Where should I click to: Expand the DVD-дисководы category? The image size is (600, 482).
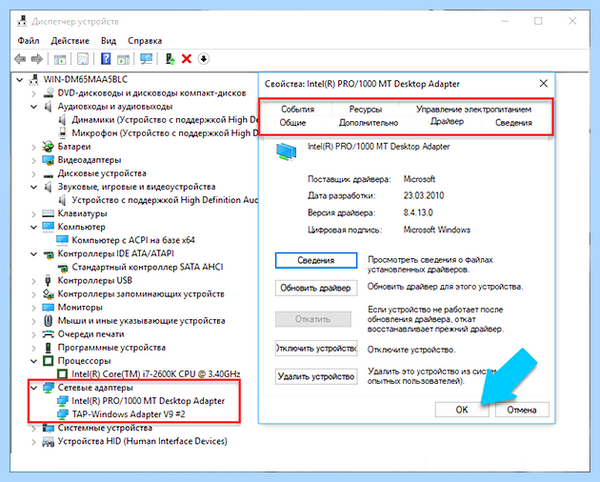point(34,93)
